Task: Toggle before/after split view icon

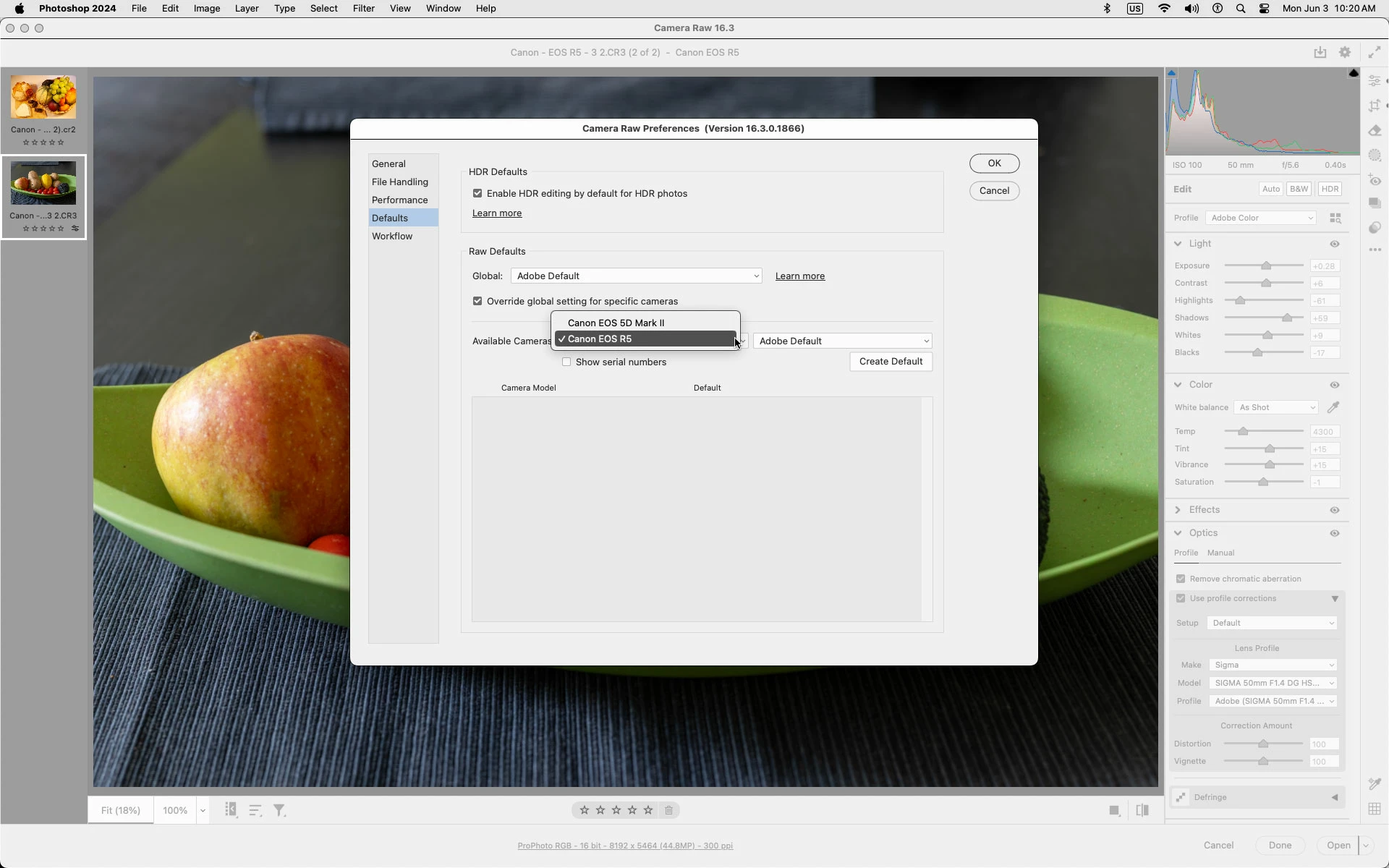Action: pyautogui.click(x=1142, y=811)
